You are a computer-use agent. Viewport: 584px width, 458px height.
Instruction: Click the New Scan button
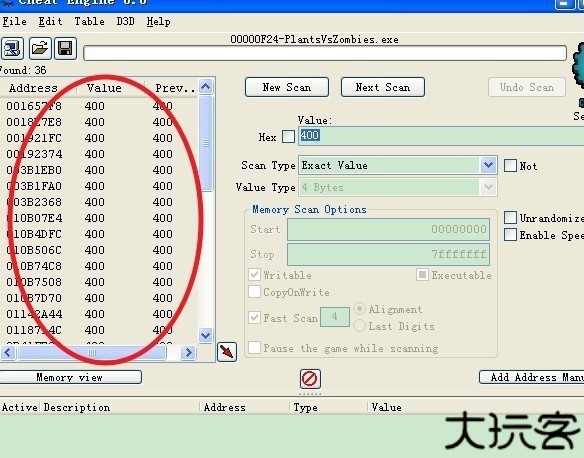pos(287,87)
